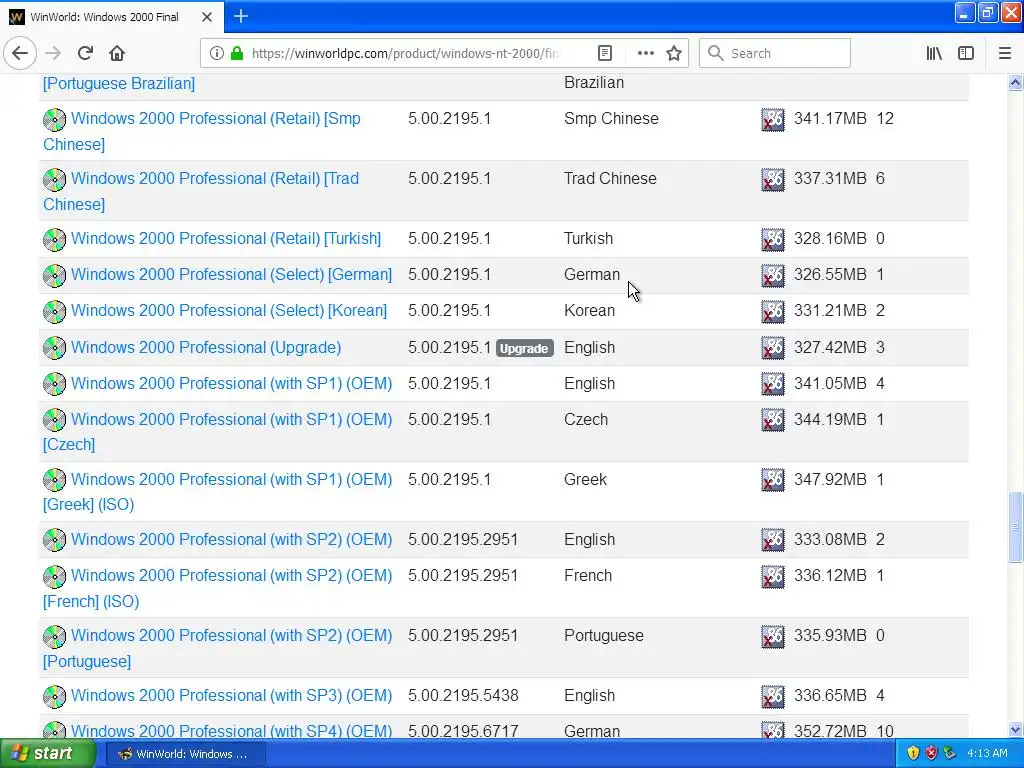Screen dimensions: 1024x768
Task: Click disc icon for Retail Smp Chinese row
Action: 54,120
